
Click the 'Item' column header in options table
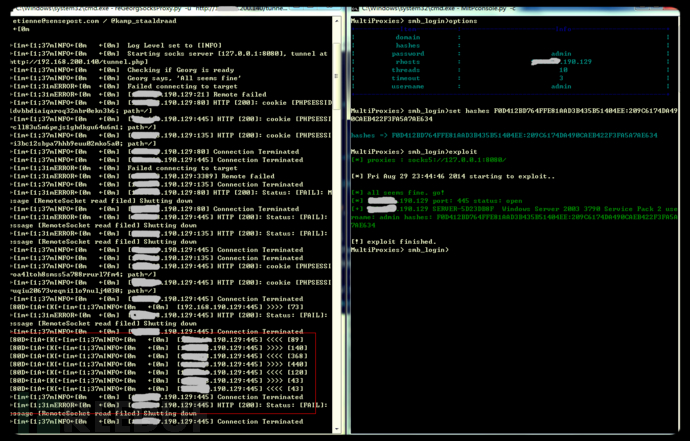(x=408, y=29)
